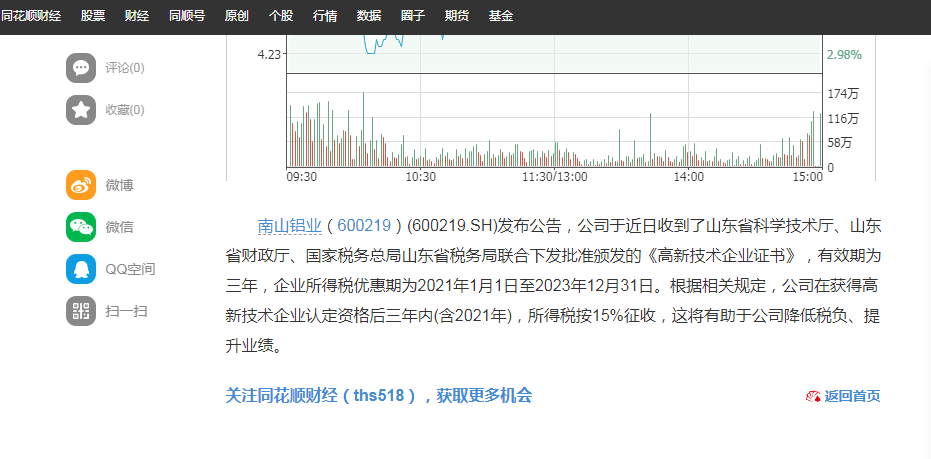Open the 同花顺财经 home menu item
931x459 pixels.
click(x=33, y=16)
